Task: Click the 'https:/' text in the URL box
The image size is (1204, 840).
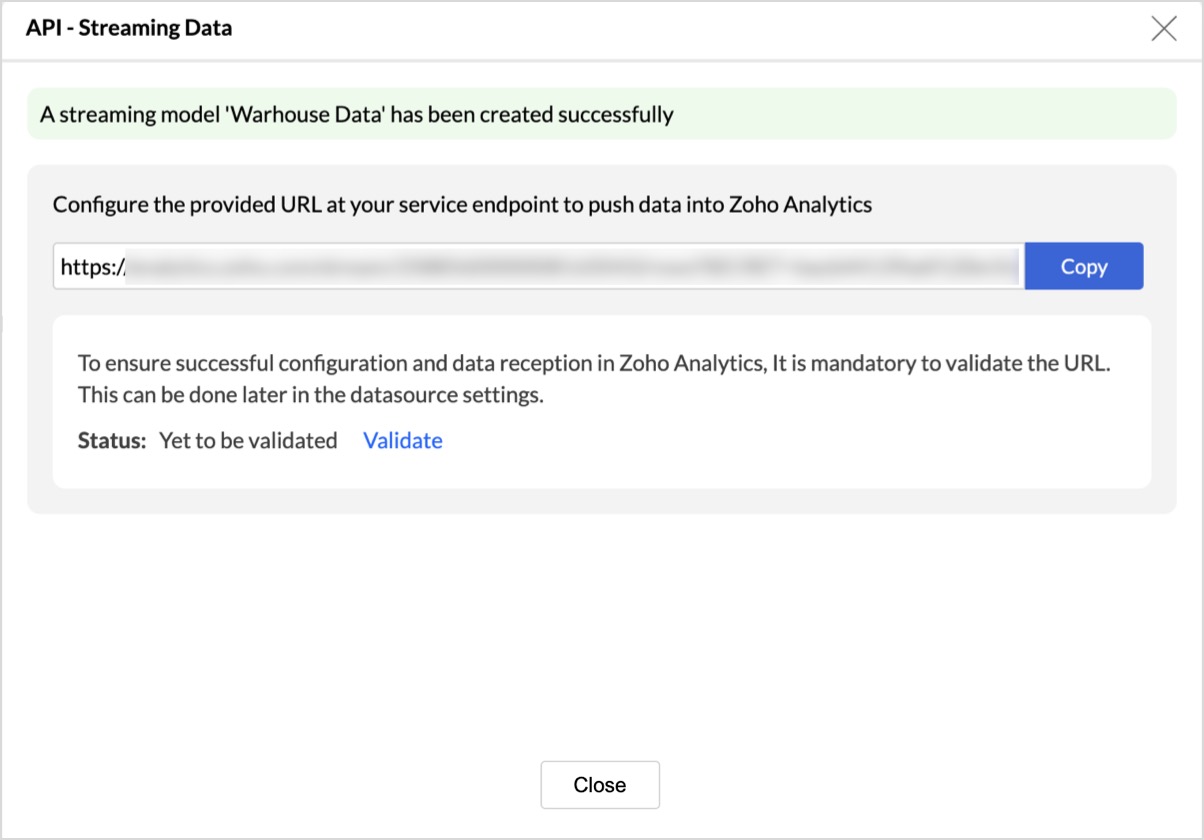Action: (92, 267)
